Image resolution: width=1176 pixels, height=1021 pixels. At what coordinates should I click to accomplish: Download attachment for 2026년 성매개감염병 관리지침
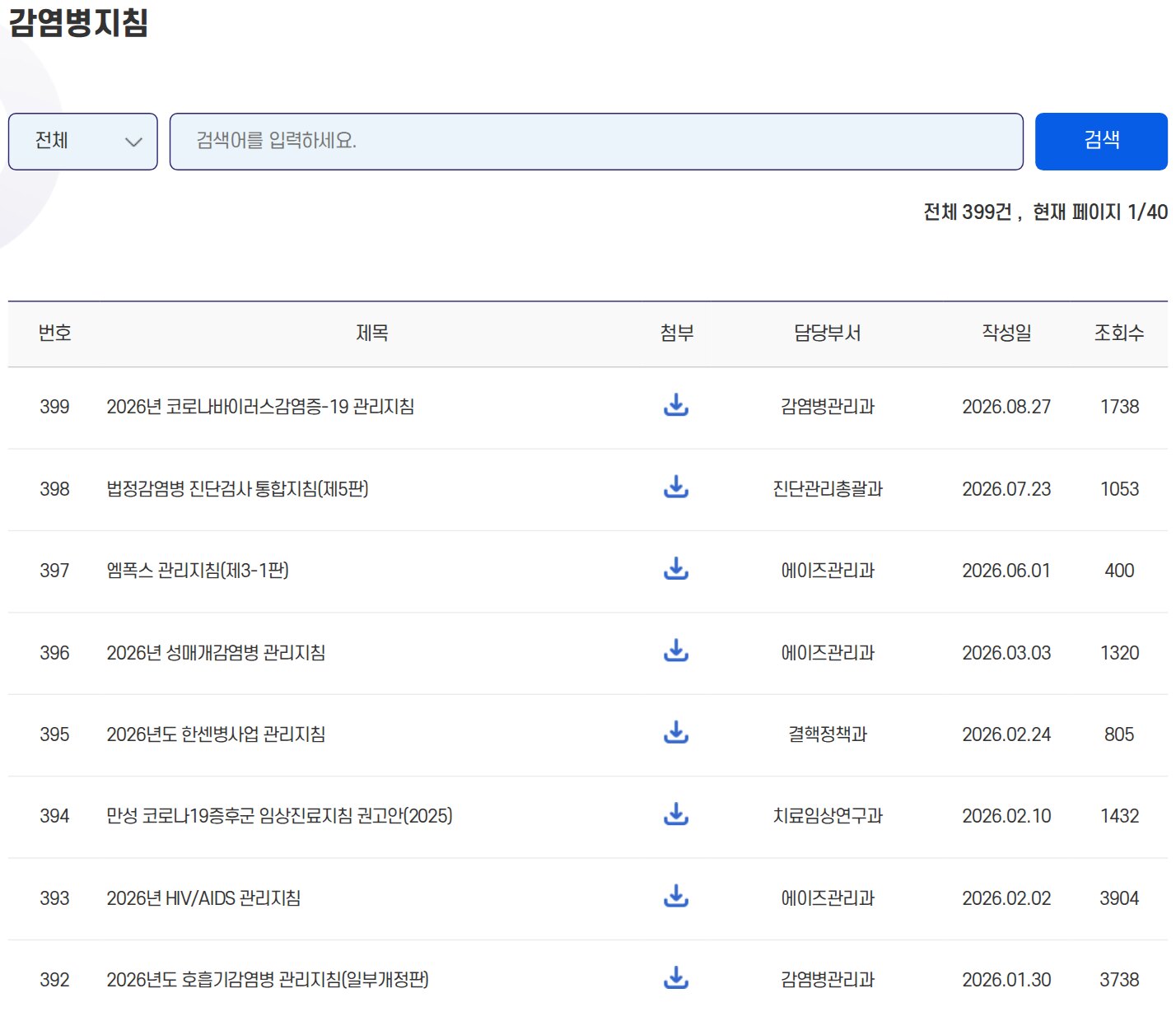click(676, 651)
